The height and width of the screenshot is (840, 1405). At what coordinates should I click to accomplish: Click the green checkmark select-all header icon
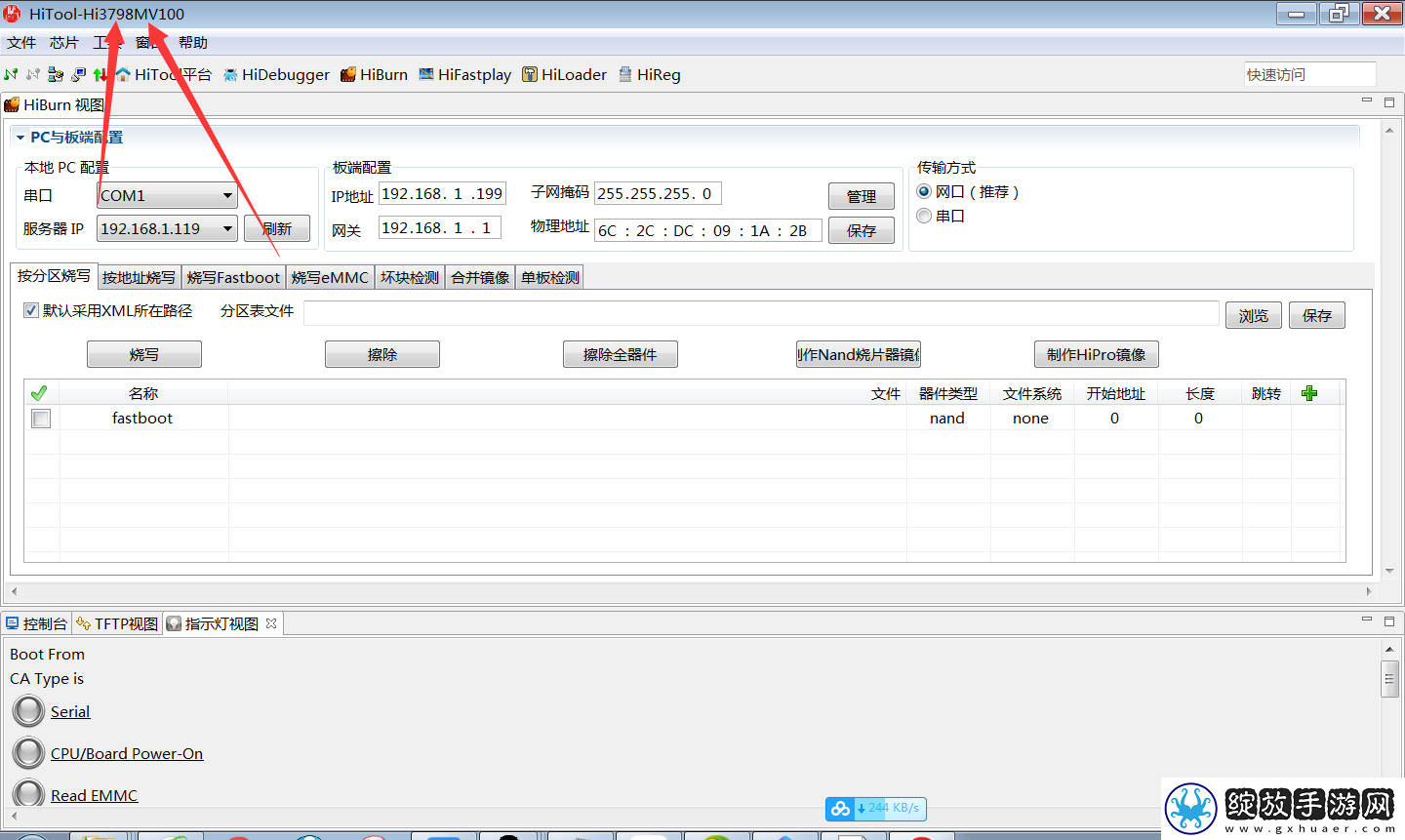pos(39,393)
